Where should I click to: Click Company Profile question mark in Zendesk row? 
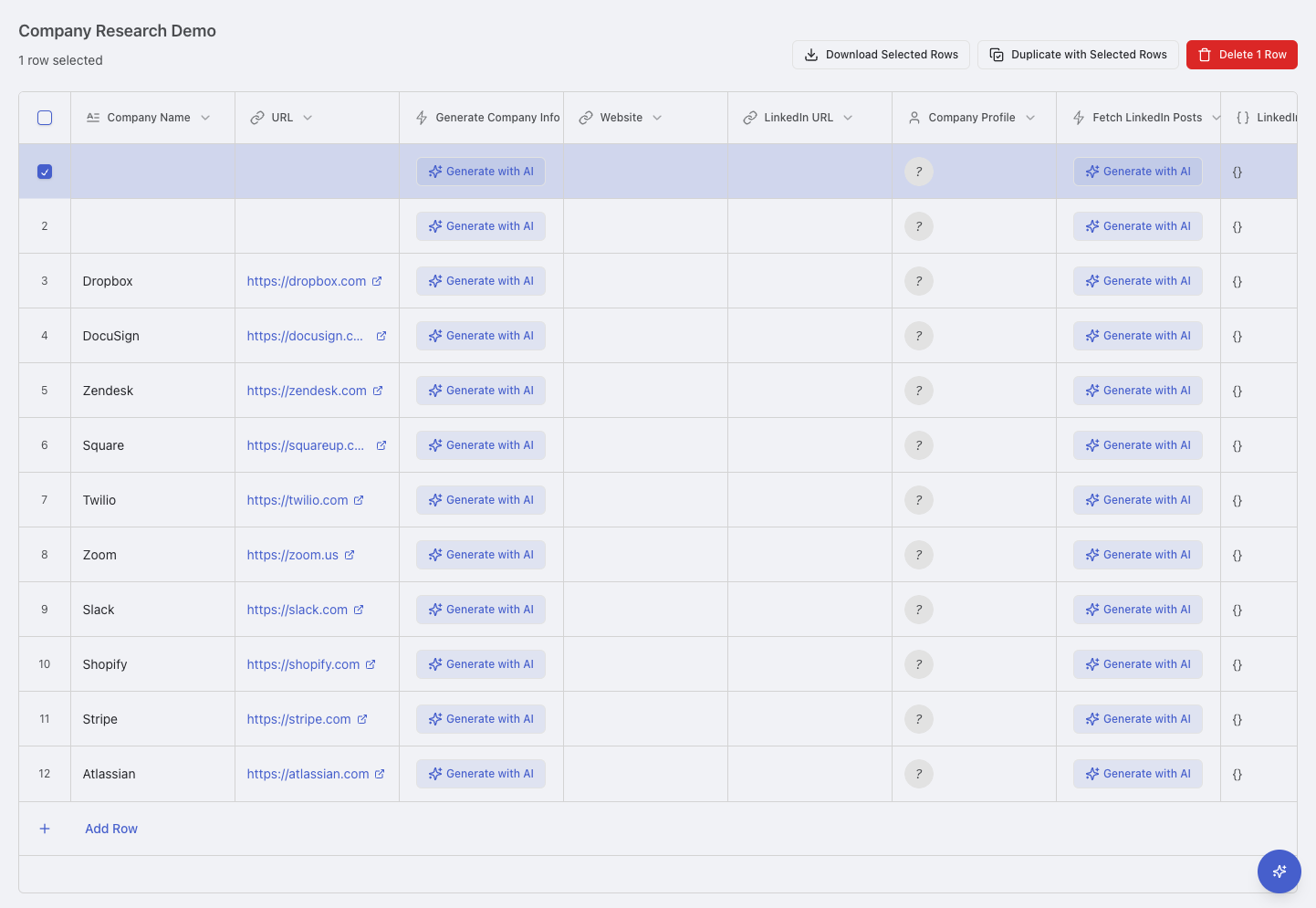(919, 391)
